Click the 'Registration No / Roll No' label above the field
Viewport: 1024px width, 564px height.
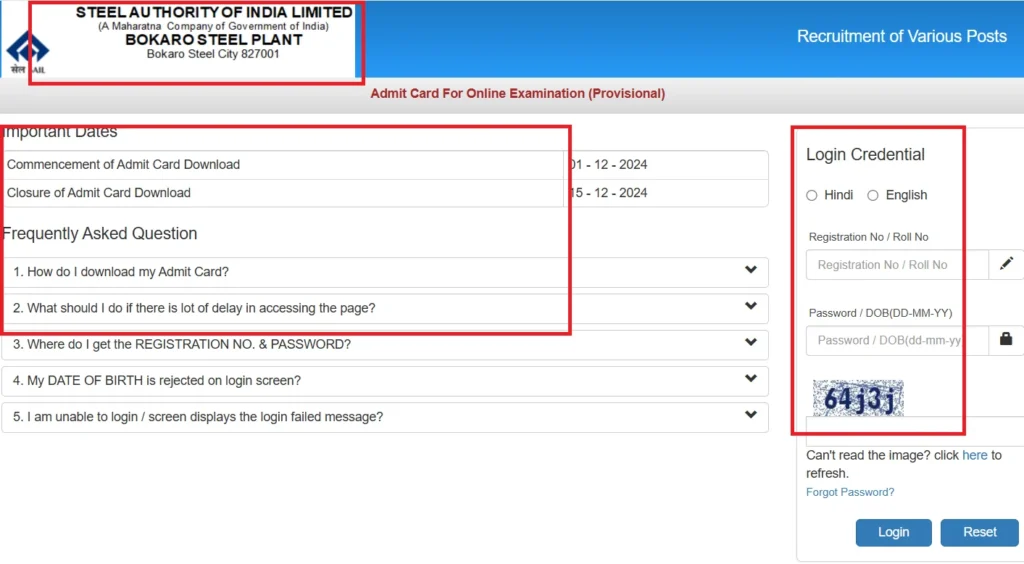click(868, 237)
